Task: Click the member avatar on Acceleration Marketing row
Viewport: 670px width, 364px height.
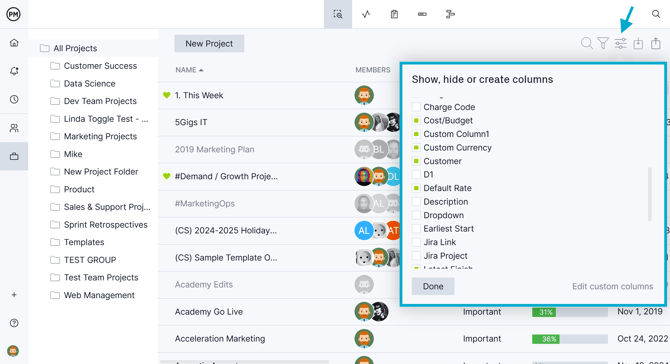Action: point(364,339)
